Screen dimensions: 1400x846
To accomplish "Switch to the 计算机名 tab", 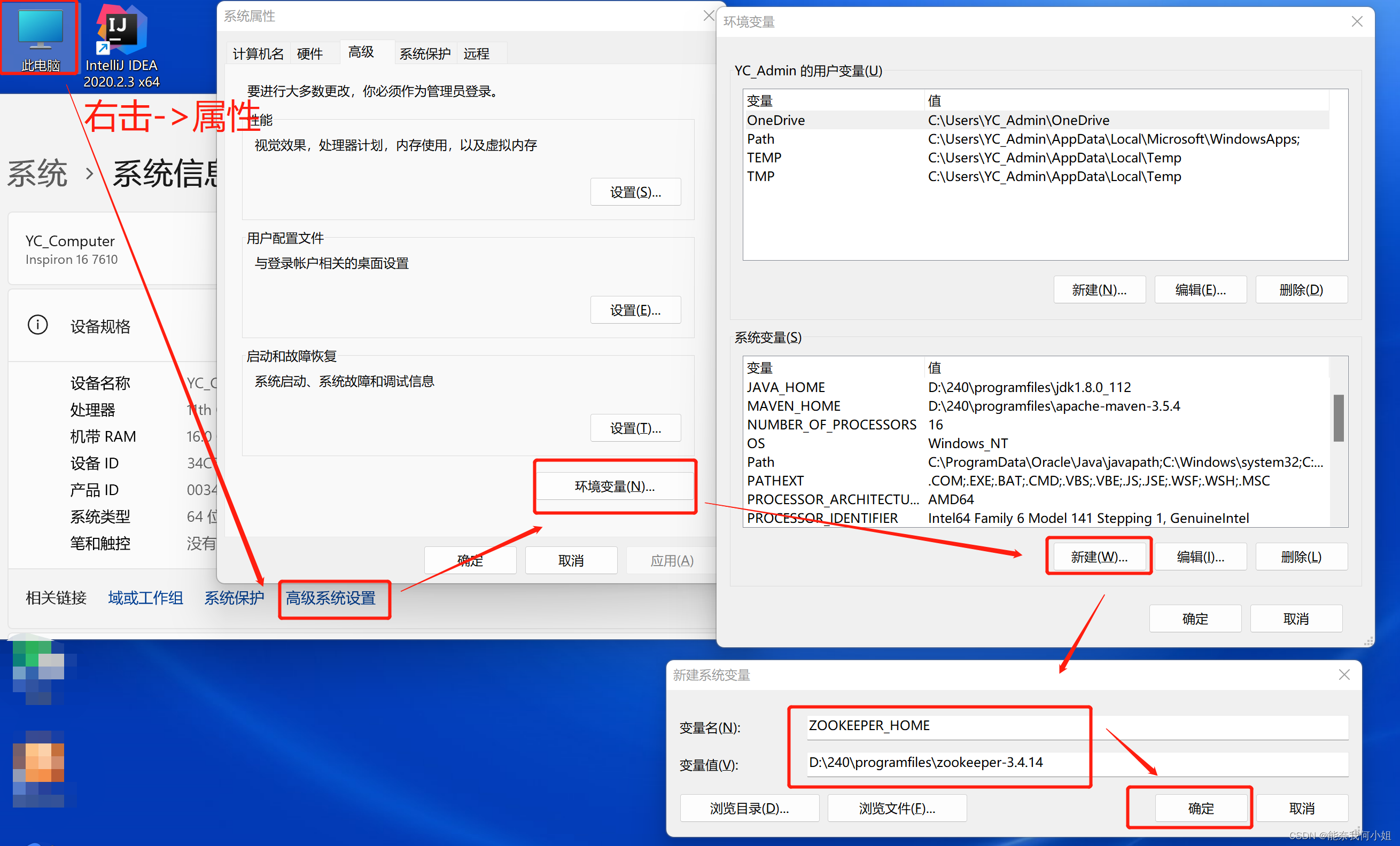I will click(x=258, y=53).
